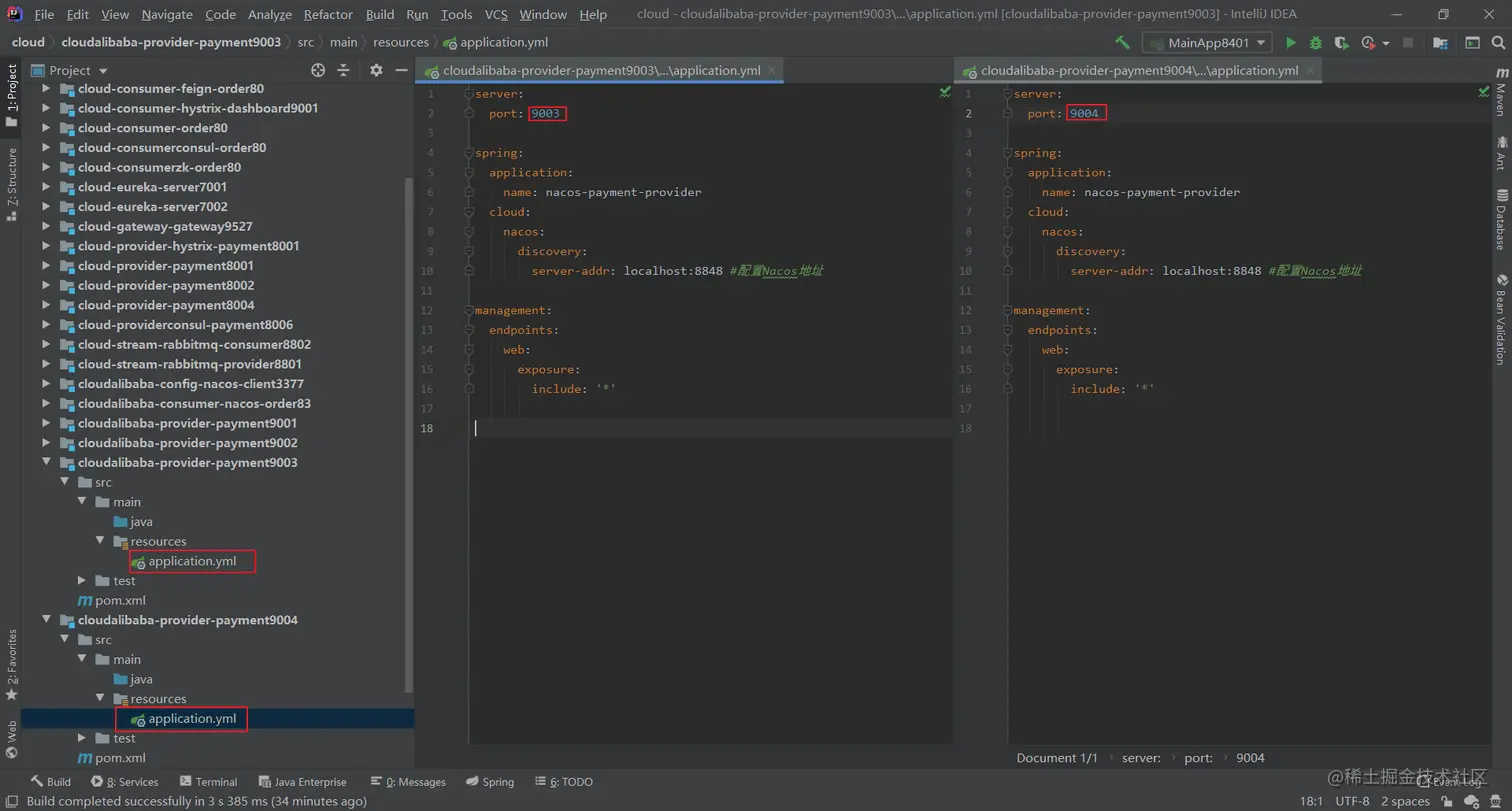Open the Refactor menu
1512x811 pixels.
point(328,15)
